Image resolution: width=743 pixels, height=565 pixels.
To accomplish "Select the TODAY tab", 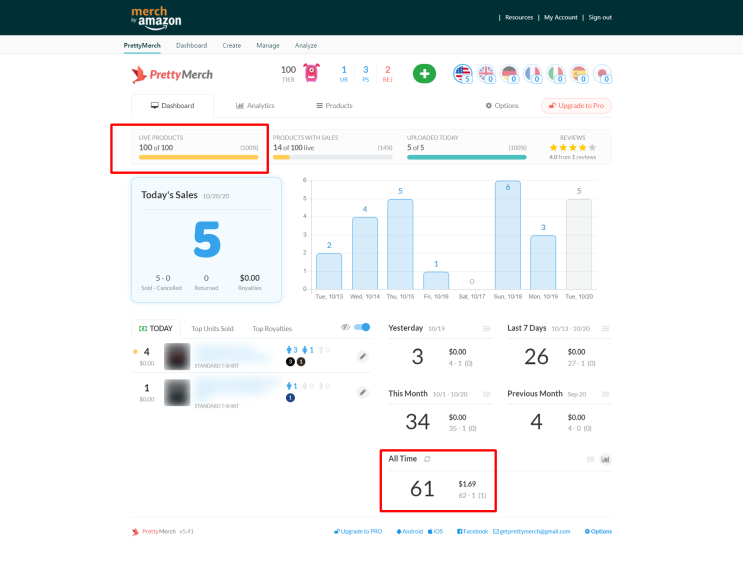I will pos(156,328).
